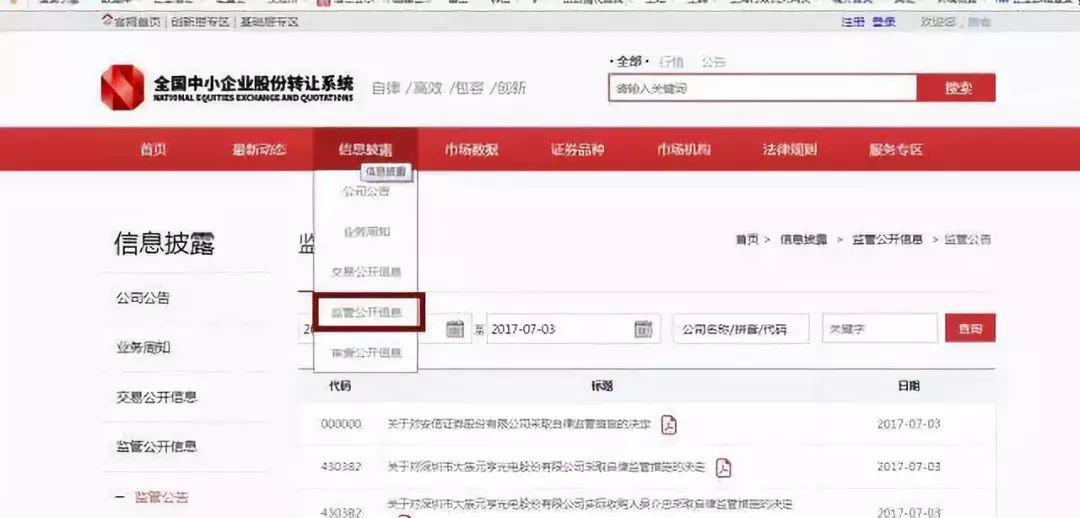This screenshot has width=1080, height=518.
Task: Click the 日期 column header
Action: coord(908,386)
